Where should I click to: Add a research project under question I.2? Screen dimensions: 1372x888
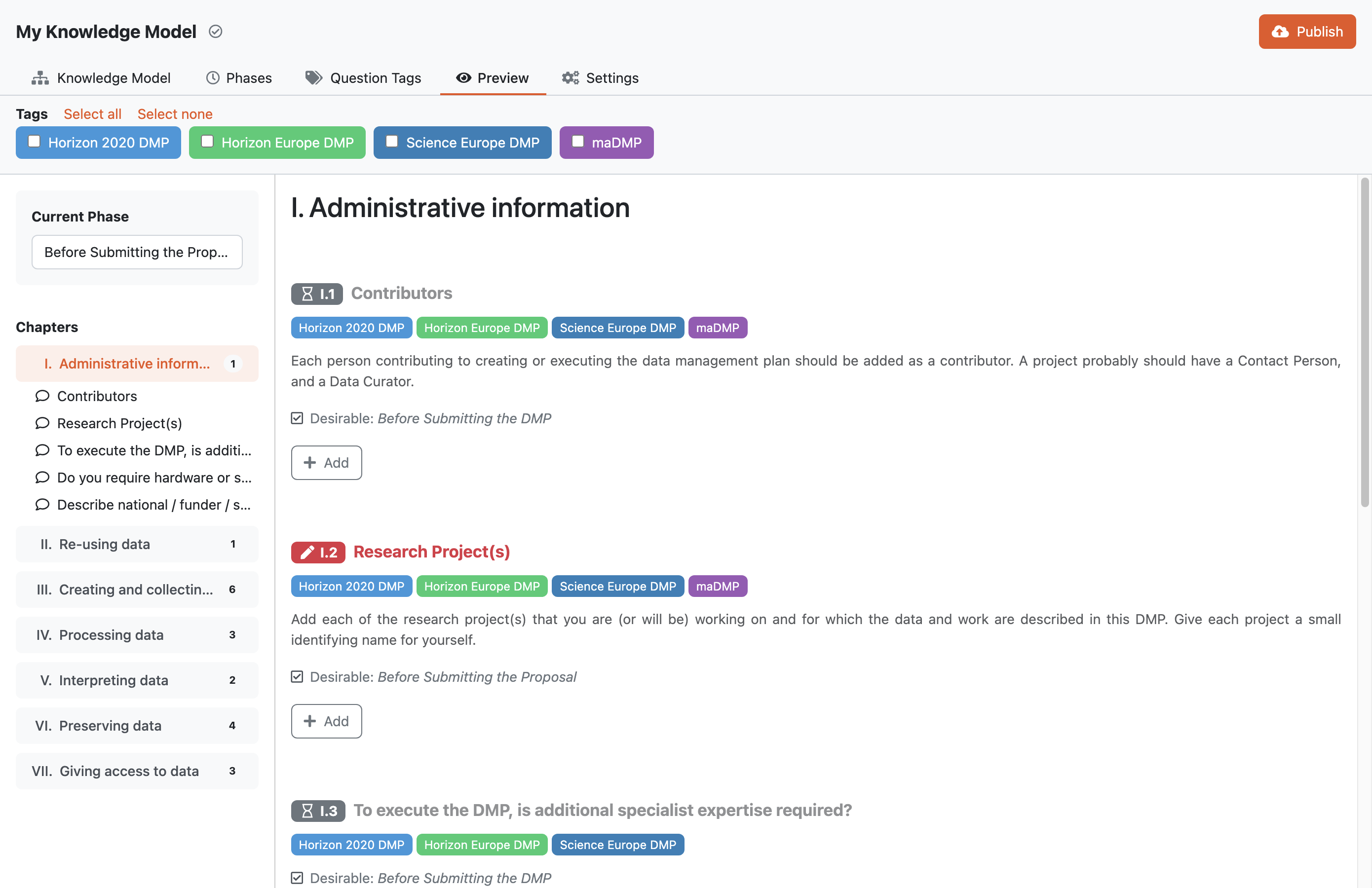[x=326, y=721]
